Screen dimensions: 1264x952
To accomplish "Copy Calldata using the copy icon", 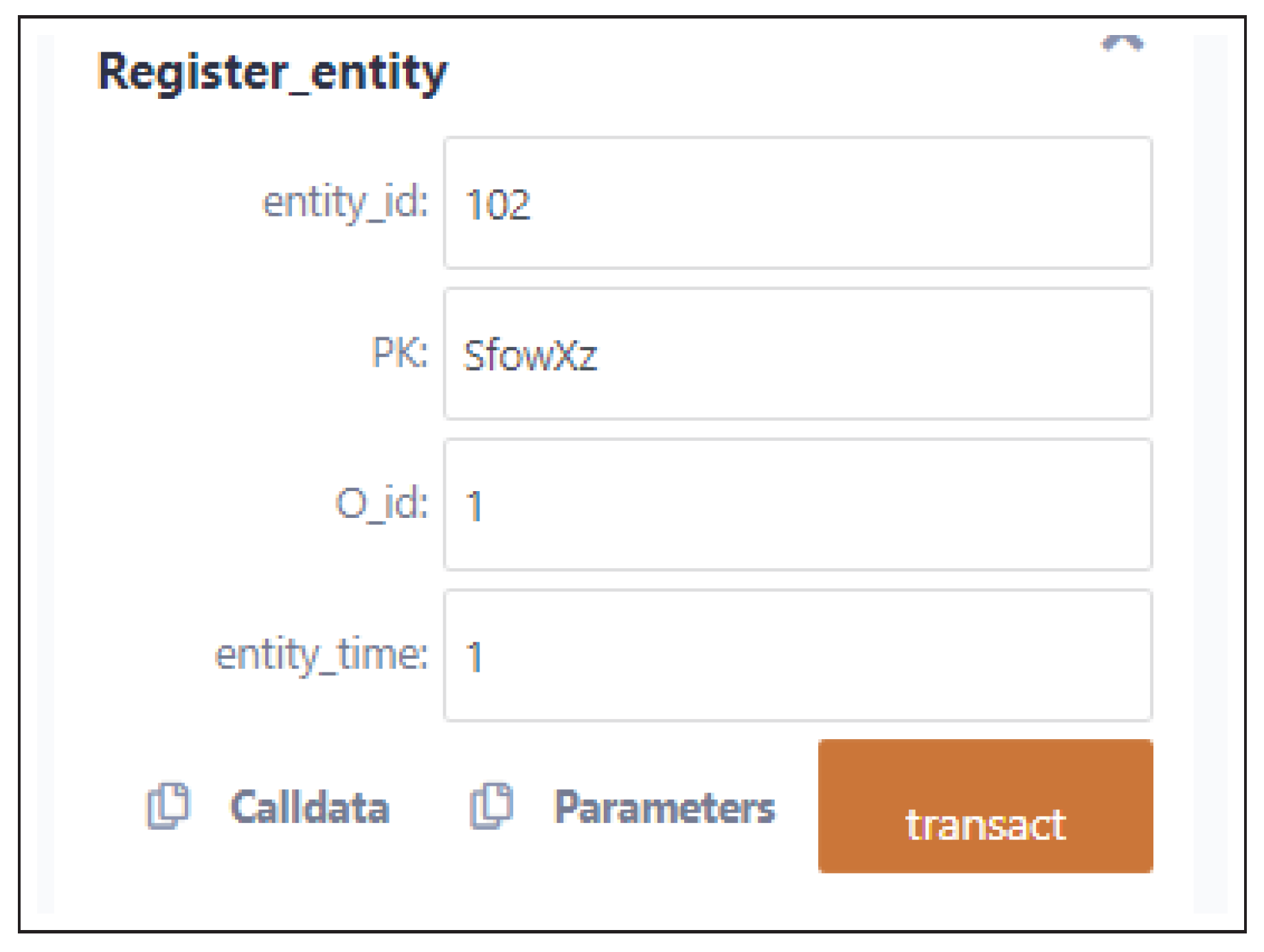I will coord(168,805).
